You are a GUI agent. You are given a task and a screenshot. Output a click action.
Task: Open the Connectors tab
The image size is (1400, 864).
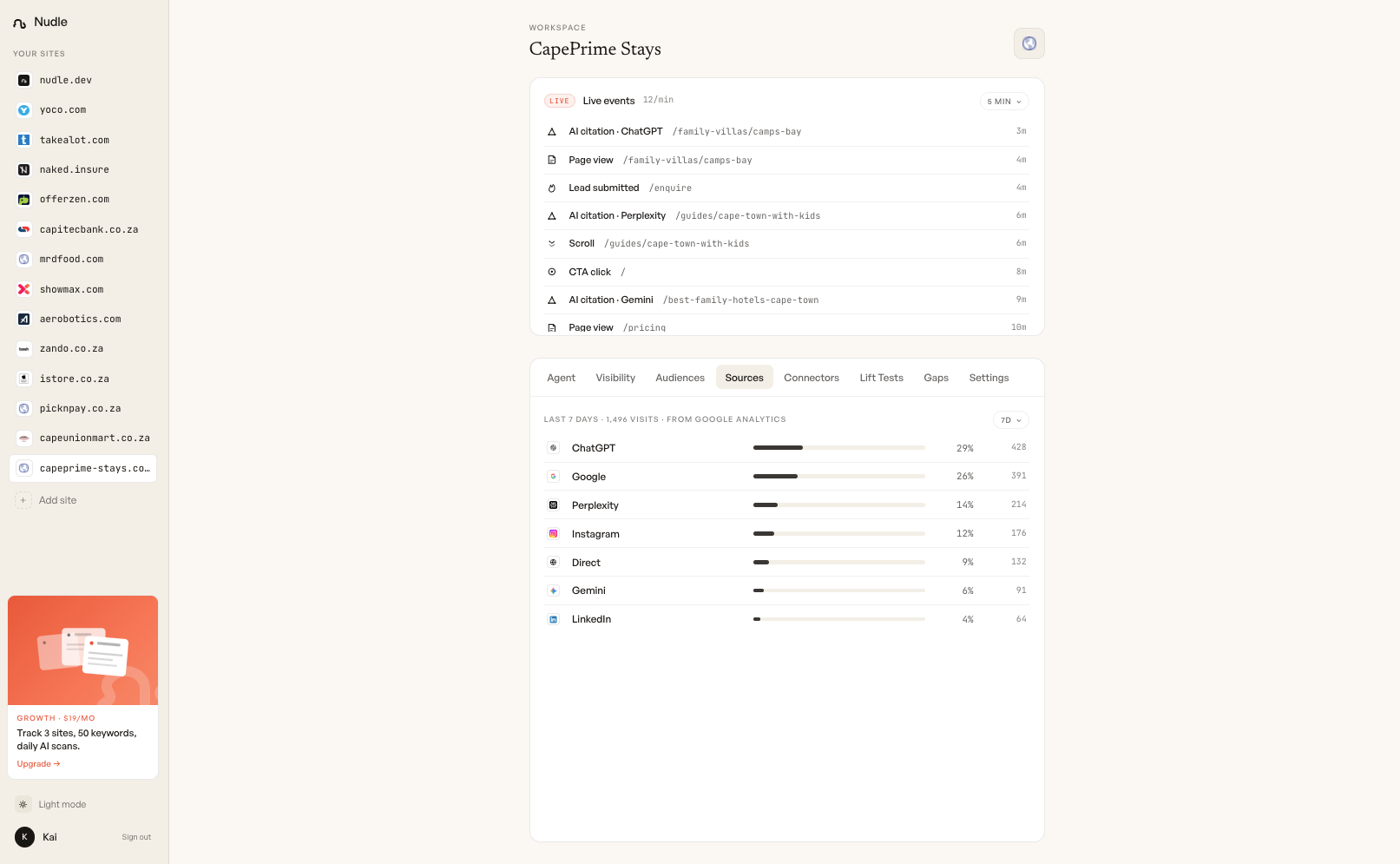tap(812, 378)
